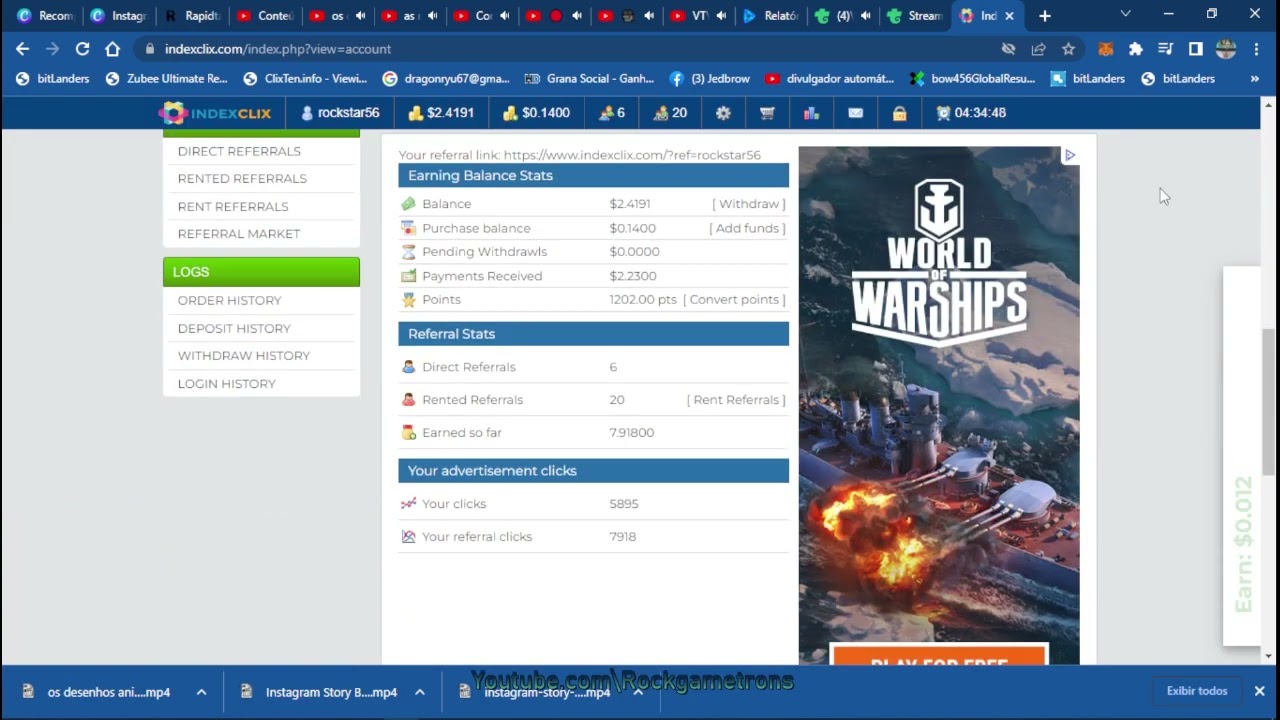Open the rockstar56 profile in site header
The image size is (1280, 720).
340,113
